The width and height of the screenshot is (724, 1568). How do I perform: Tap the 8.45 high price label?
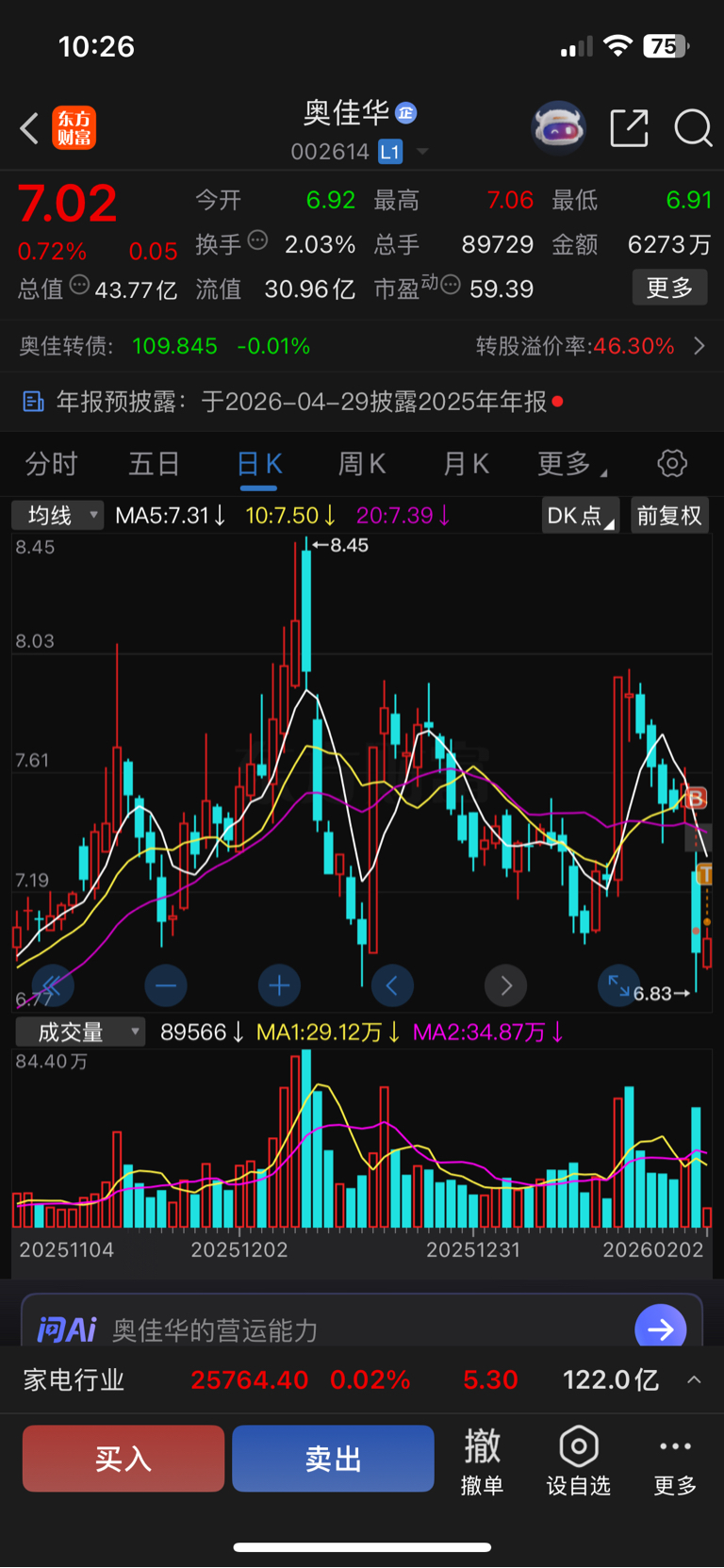[340, 545]
